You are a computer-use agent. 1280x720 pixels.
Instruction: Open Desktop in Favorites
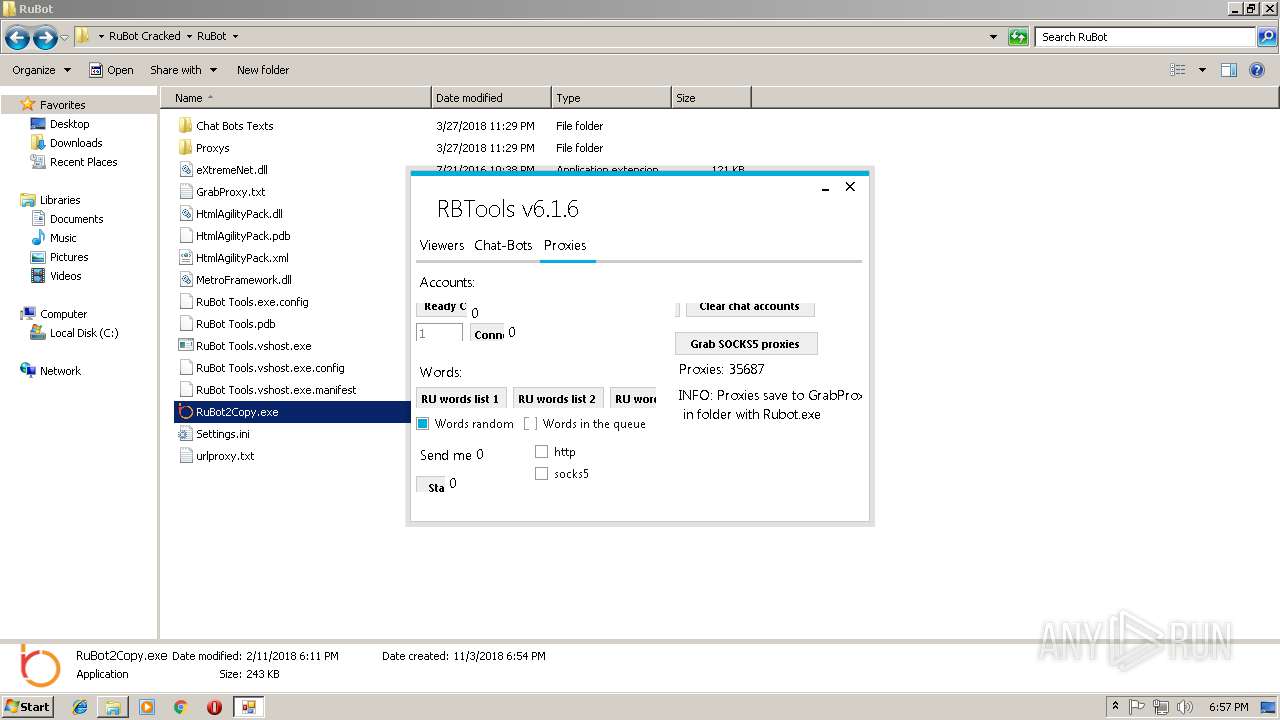click(x=69, y=124)
